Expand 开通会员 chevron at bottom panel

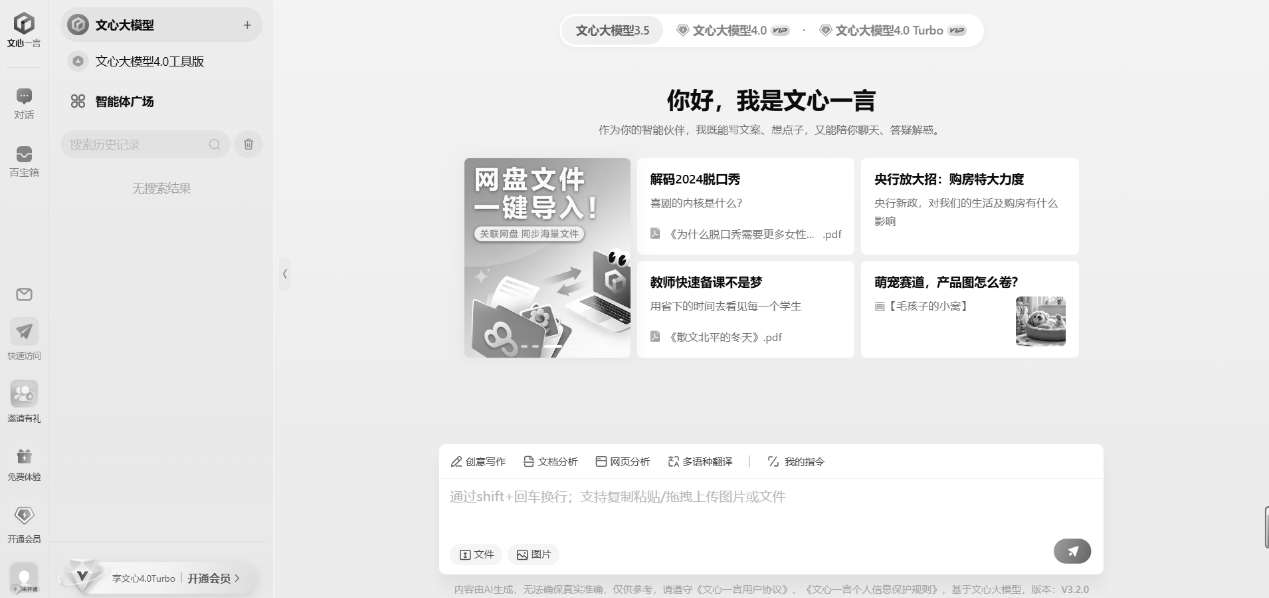point(237,578)
